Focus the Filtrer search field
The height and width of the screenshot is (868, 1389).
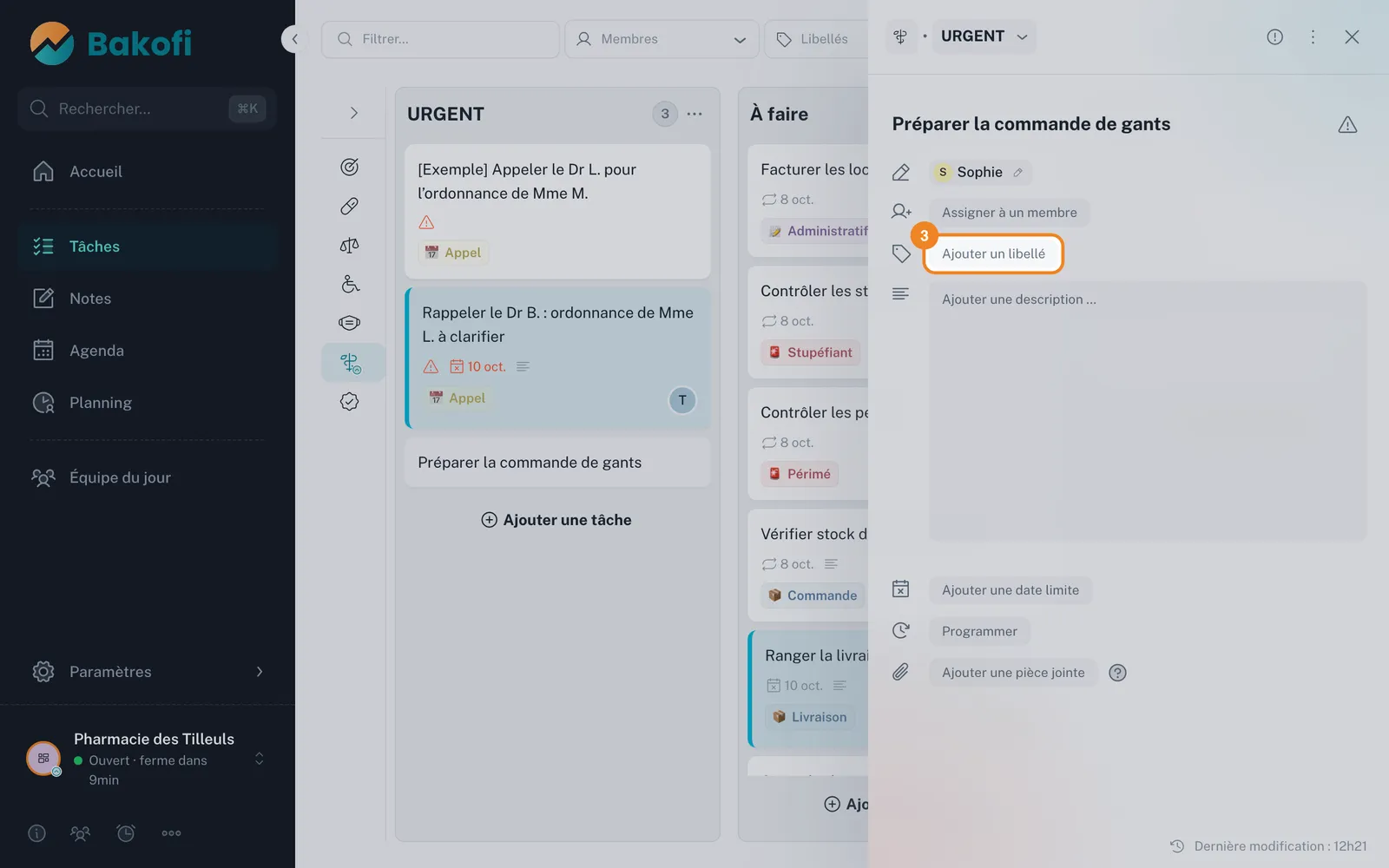[x=440, y=39]
